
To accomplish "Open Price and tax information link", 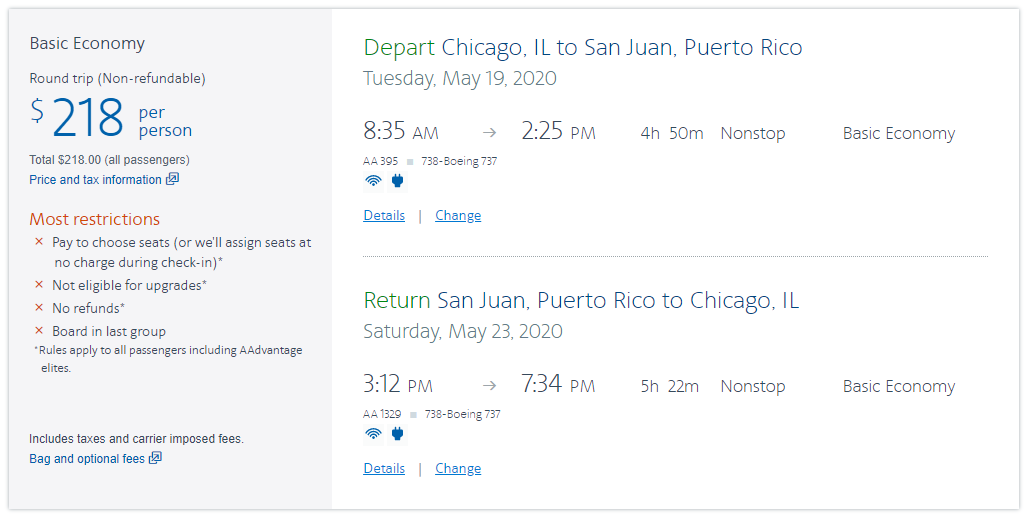I will (95, 180).
